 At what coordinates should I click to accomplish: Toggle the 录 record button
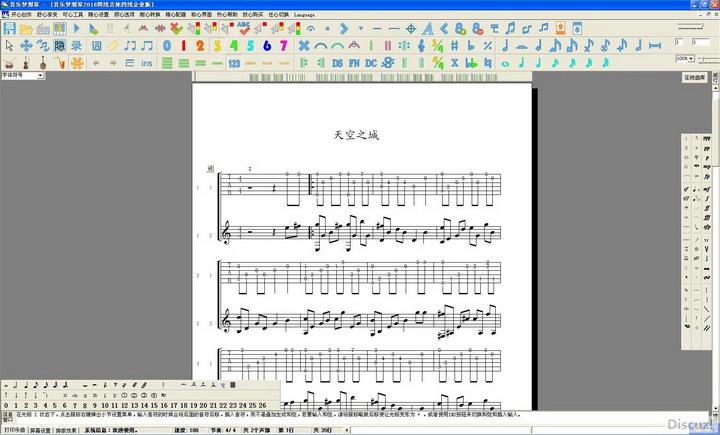77,45
